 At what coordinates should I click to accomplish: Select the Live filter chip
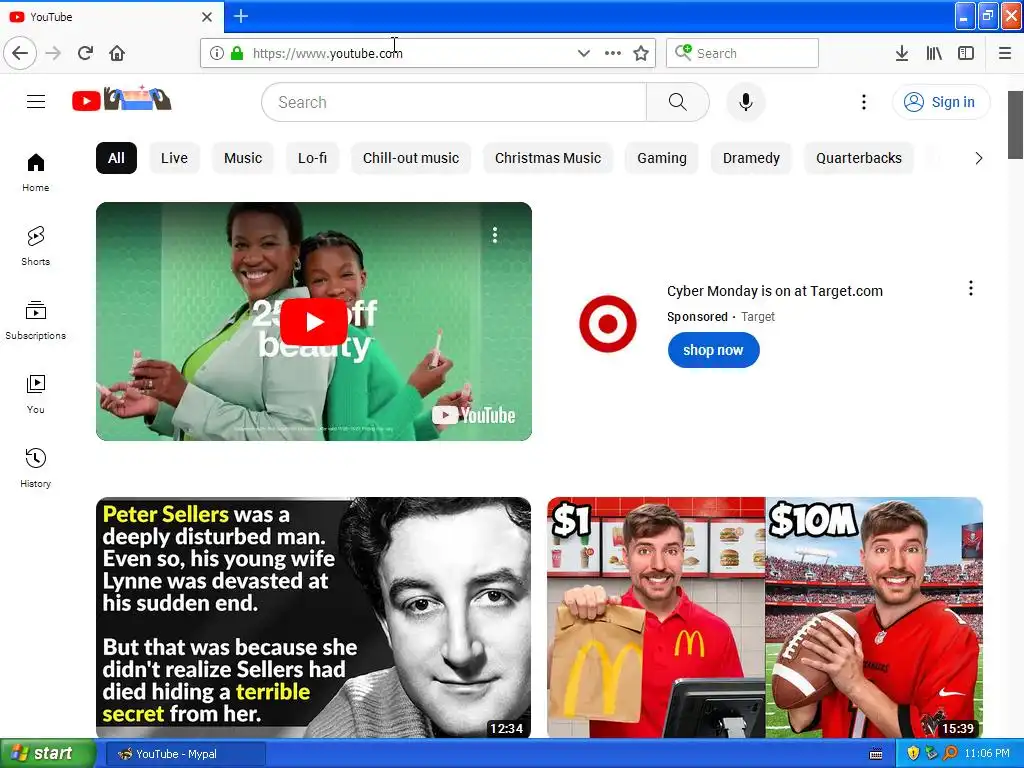click(174, 158)
